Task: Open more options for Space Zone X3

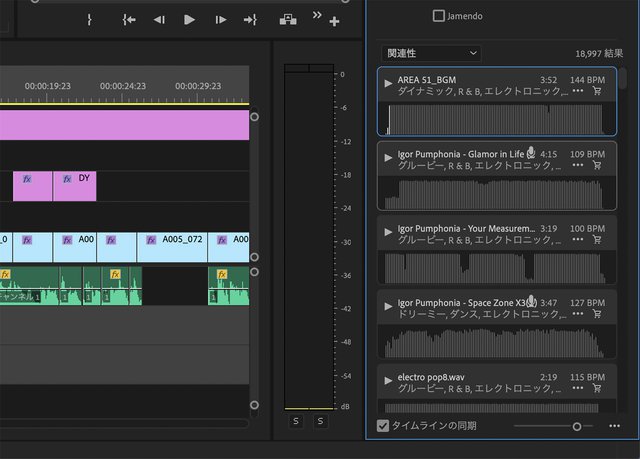Action: pyautogui.click(x=577, y=313)
